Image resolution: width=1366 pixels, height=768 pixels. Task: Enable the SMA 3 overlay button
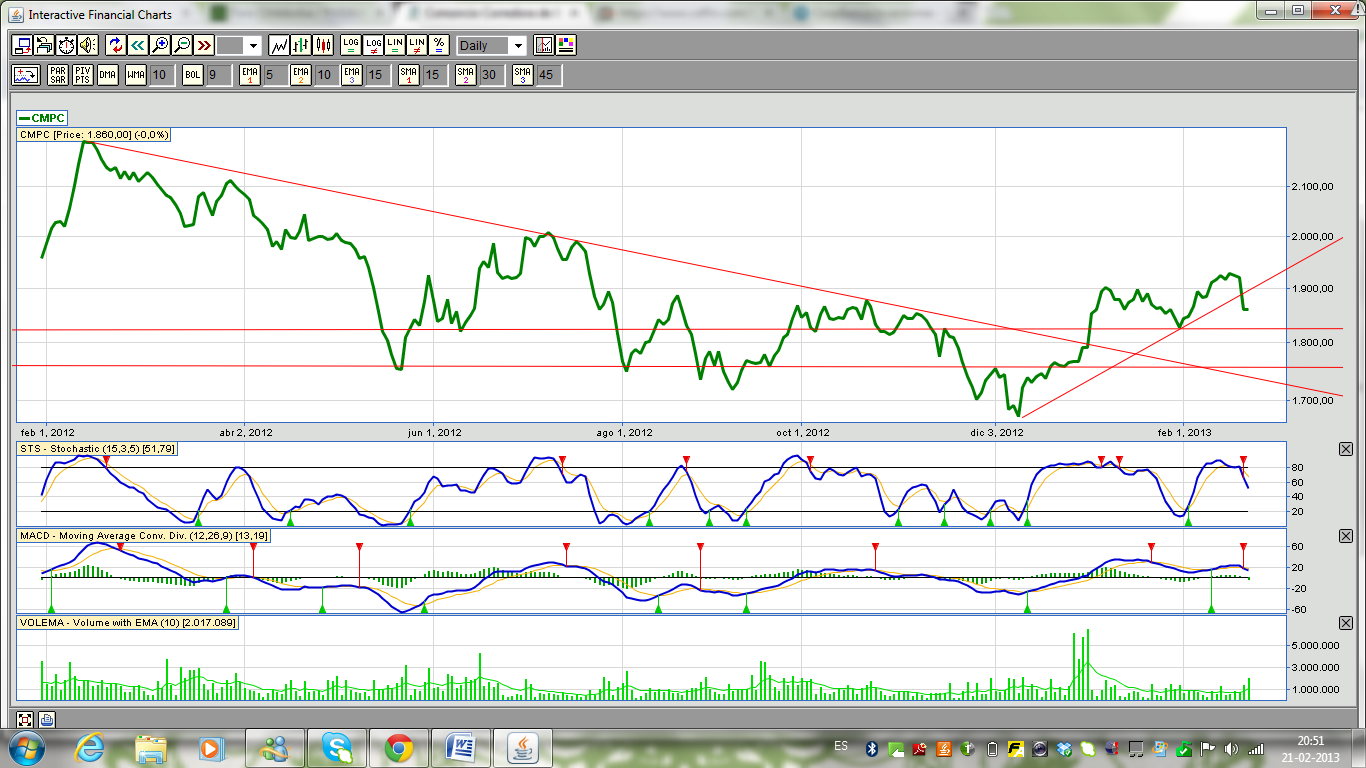pos(522,75)
